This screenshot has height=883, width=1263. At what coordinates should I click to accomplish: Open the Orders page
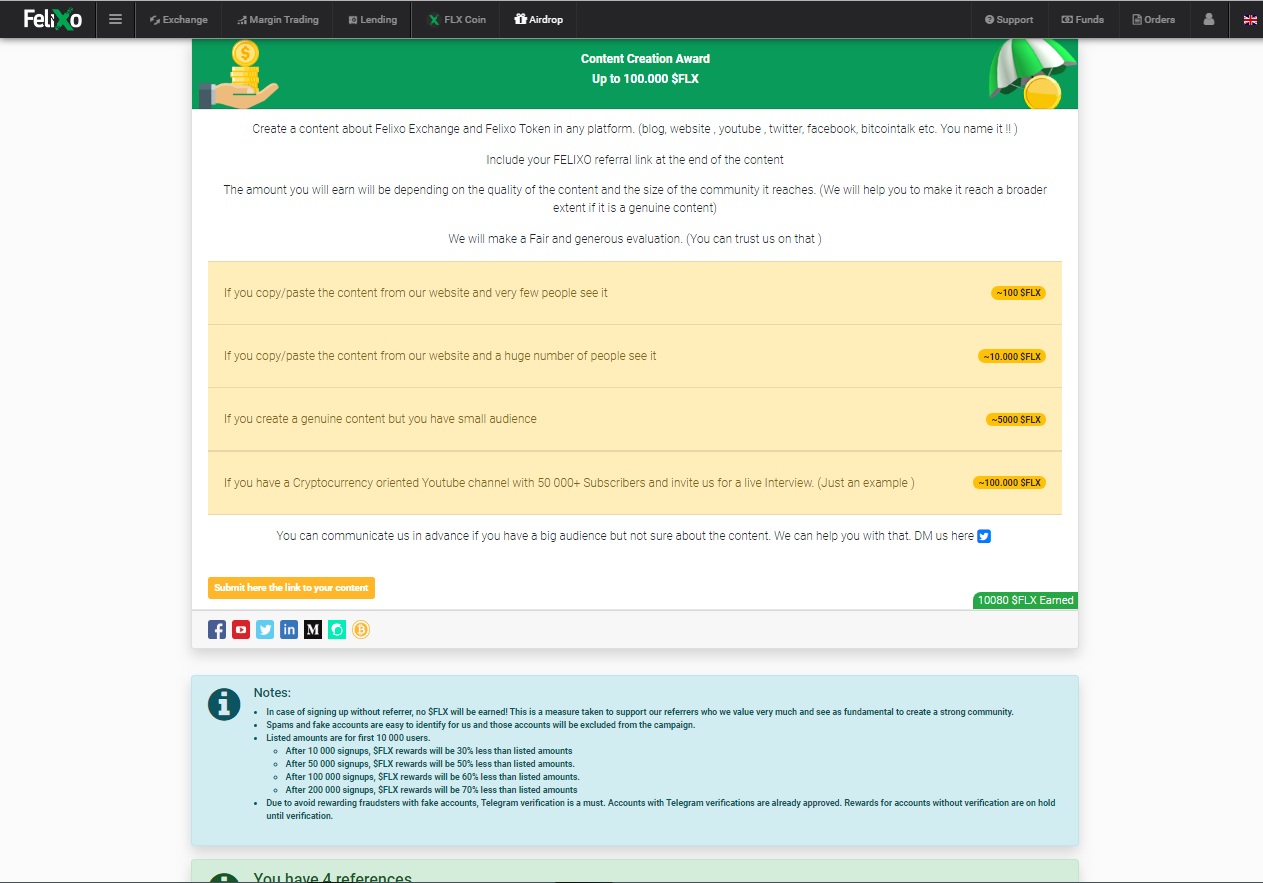1153,19
